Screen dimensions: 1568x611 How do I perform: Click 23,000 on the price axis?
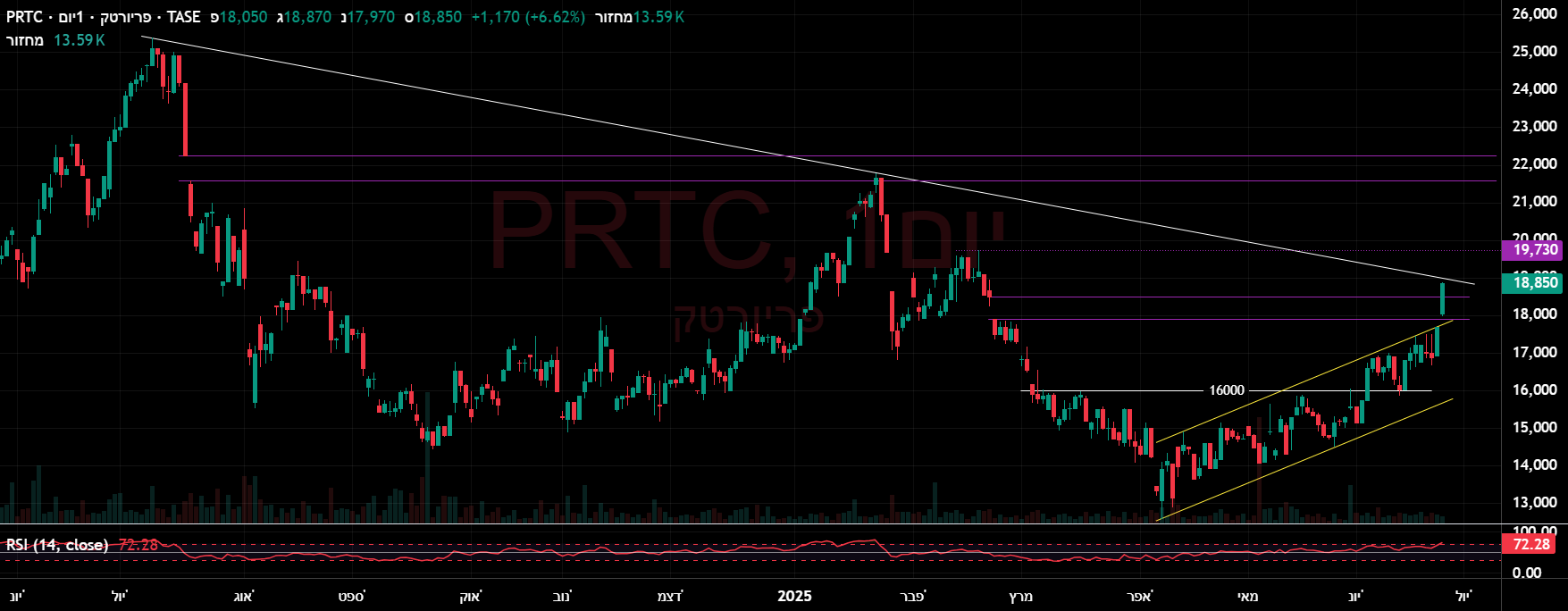[1534, 126]
